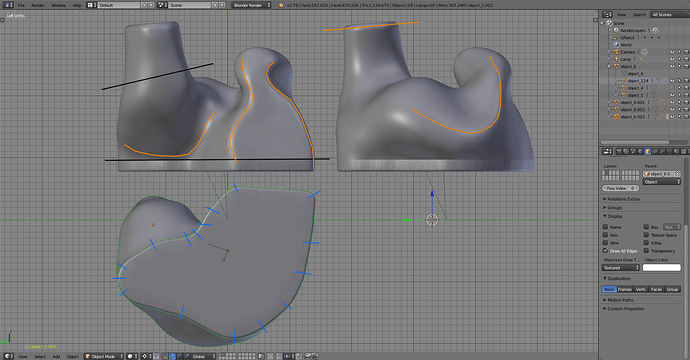Expand the Relations Extras panel
The height and width of the screenshot is (360, 690).
pyautogui.click(x=624, y=199)
